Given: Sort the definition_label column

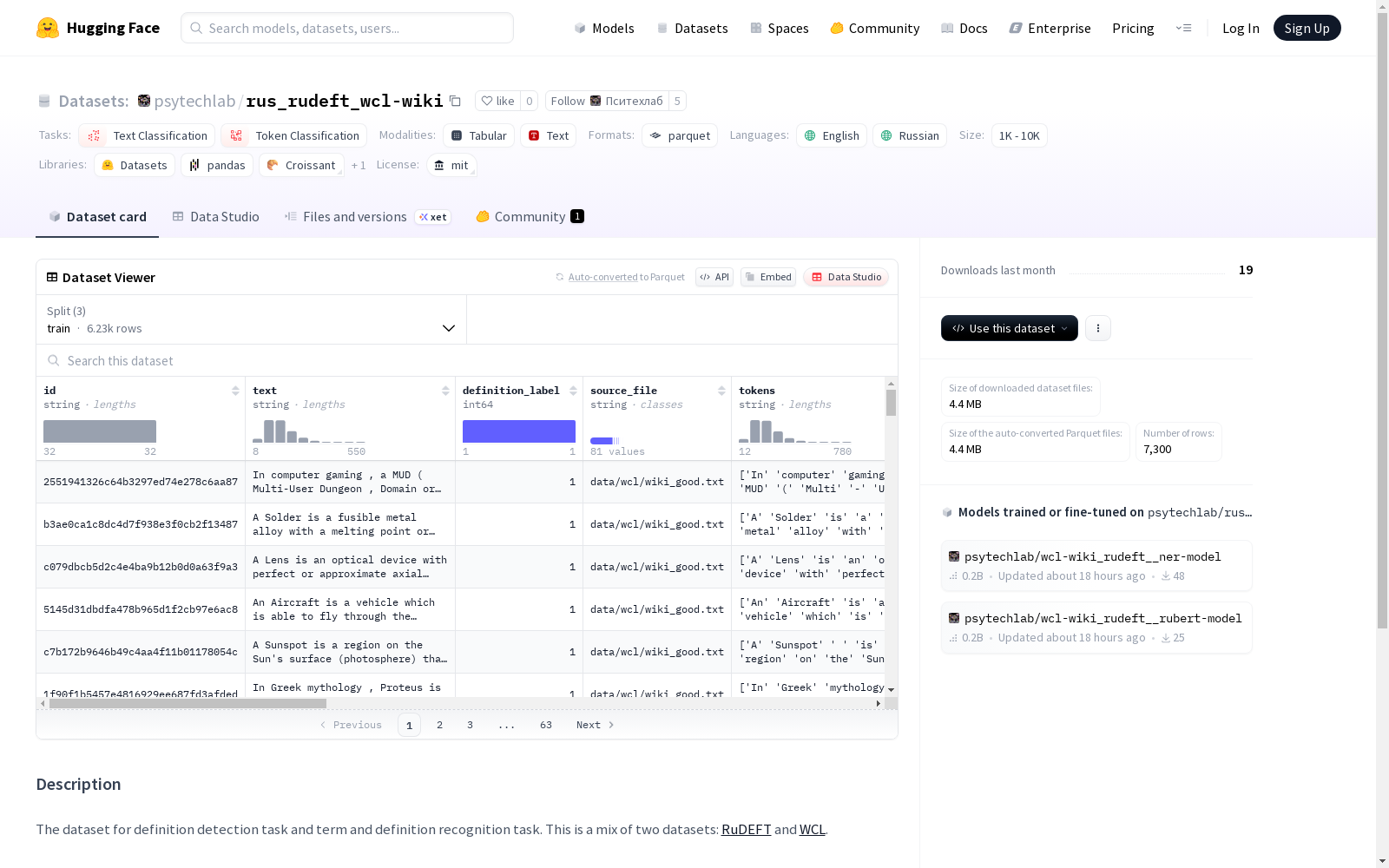Looking at the screenshot, I should (x=573, y=391).
